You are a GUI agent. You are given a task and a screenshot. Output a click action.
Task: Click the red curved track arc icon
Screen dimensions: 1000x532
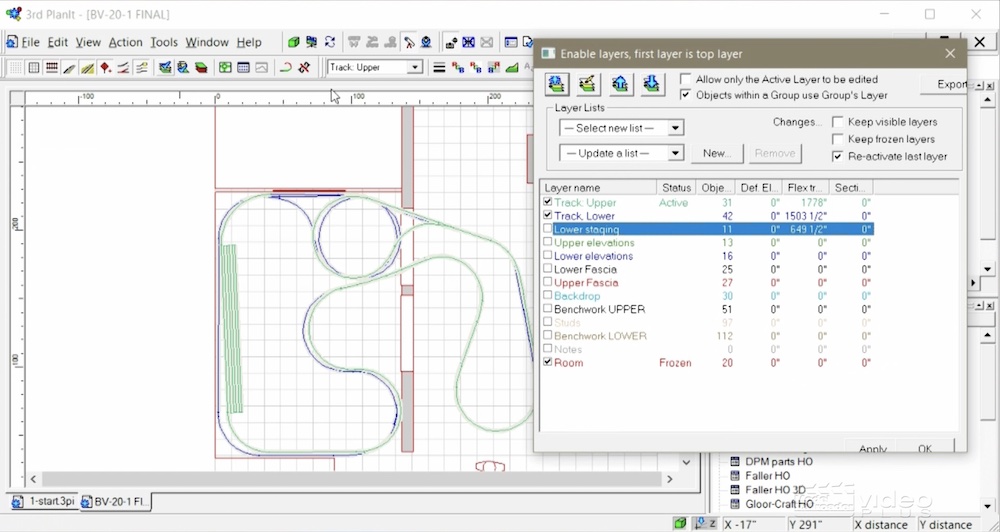tap(286, 68)
